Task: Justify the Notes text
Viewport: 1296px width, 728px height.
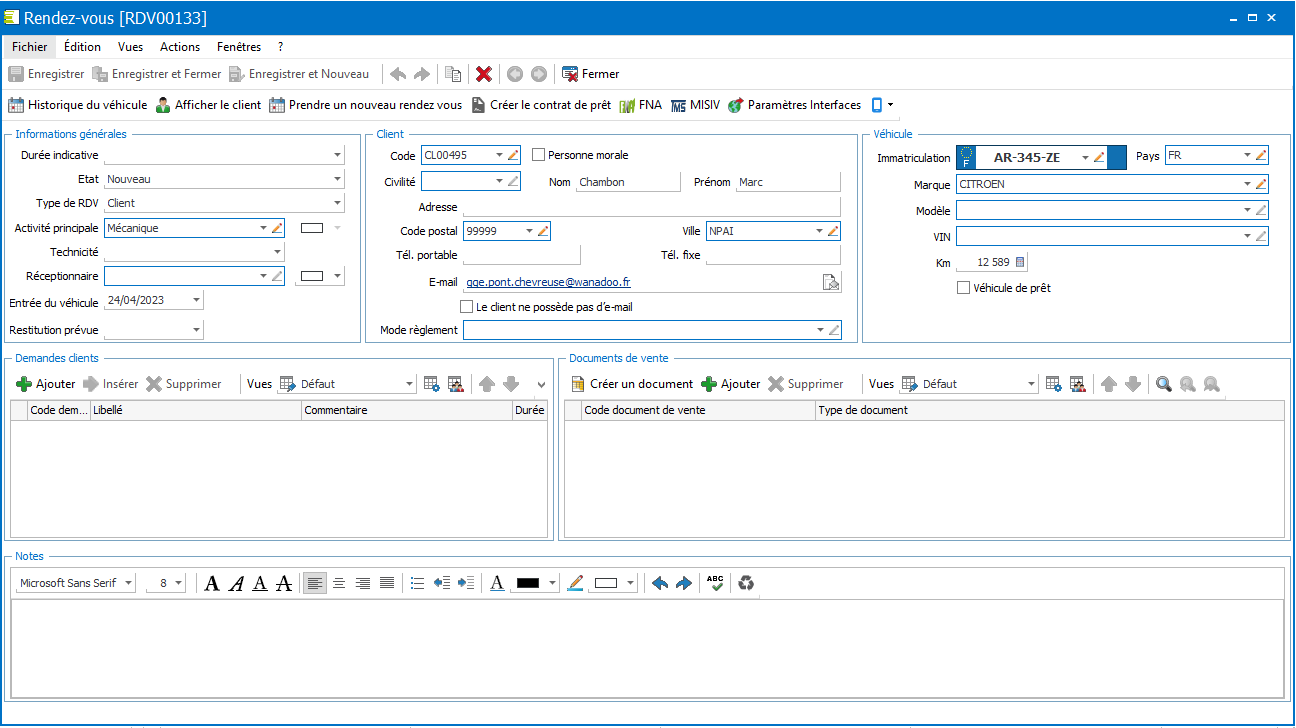Action: click(x=387, y=584)
